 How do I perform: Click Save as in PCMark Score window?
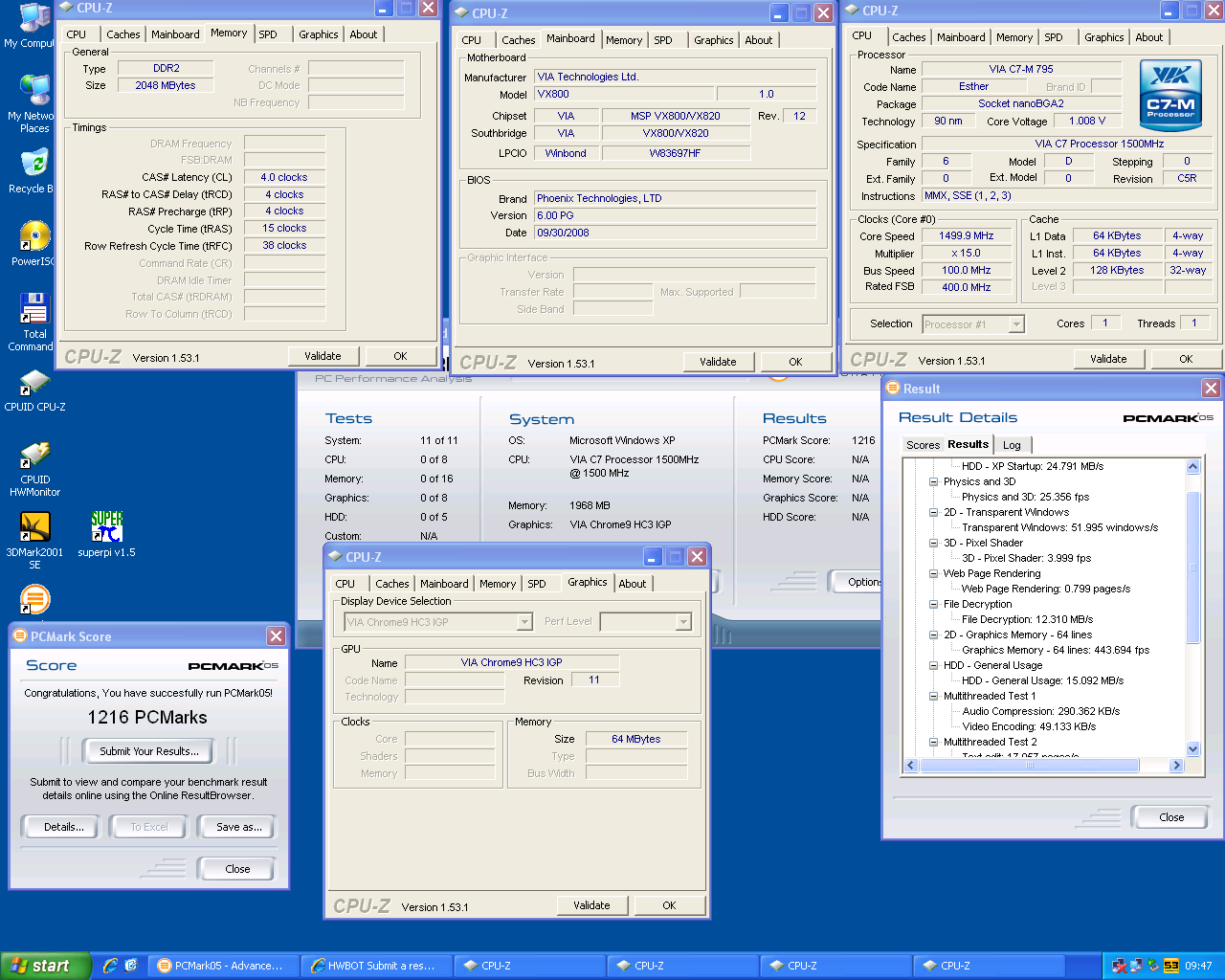[x=238, y=827]
